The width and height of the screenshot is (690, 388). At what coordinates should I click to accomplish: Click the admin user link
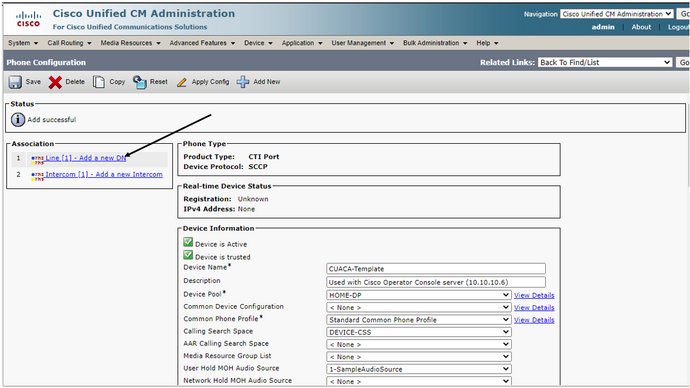(x=603, y=27)
